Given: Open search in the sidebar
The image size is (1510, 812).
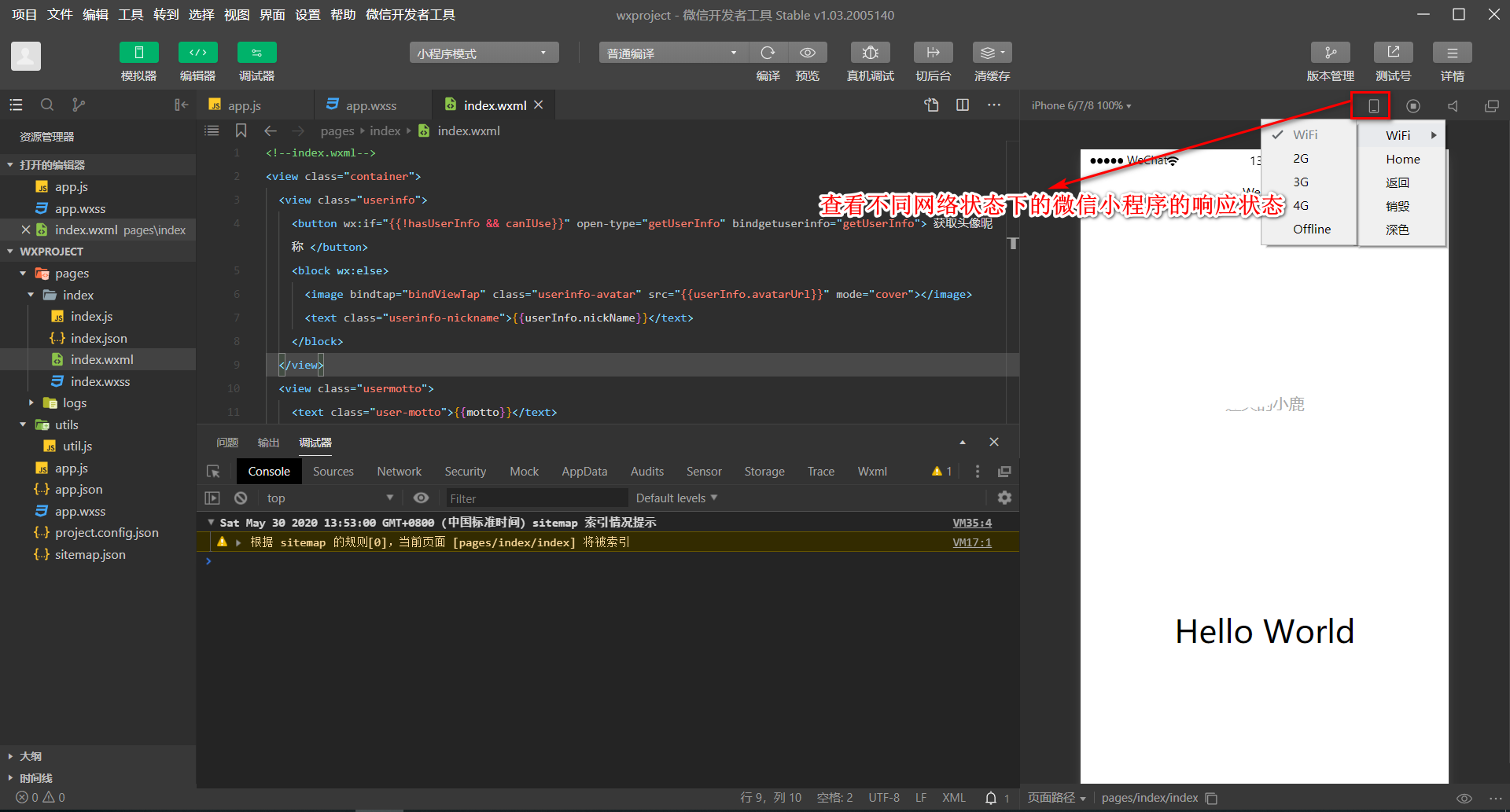Looking at the screenshot, I should point(47,105).
